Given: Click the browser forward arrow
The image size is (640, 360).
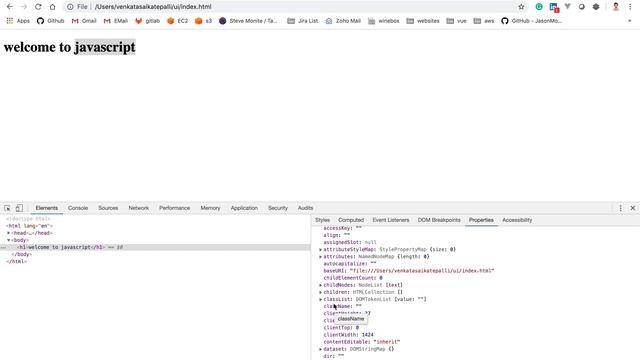Looking at the screenshot, I should click(x=24, y=7).
